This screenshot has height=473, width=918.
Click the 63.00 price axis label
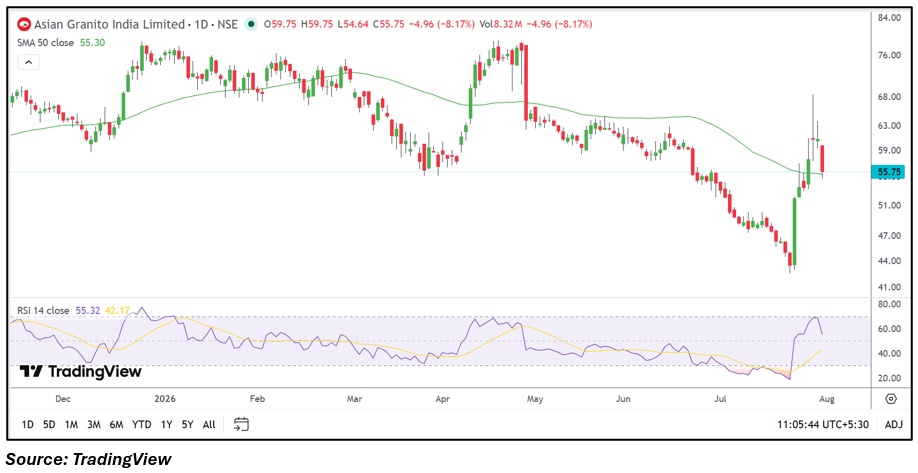click(888, 125)
